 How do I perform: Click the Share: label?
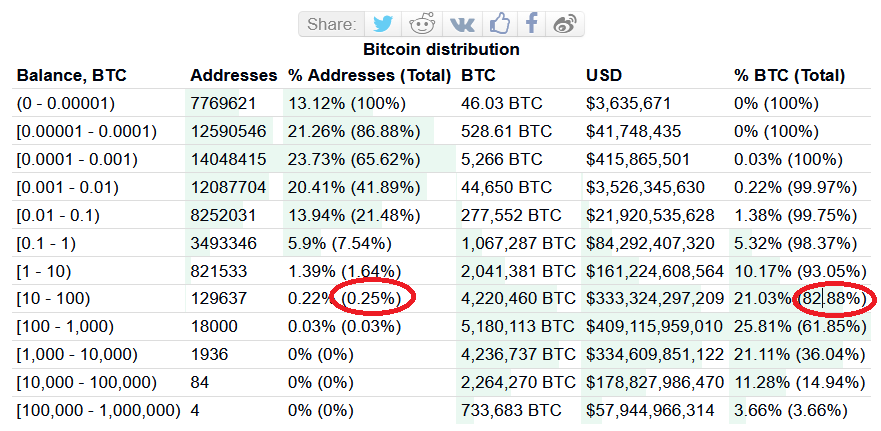pos(331,25)
